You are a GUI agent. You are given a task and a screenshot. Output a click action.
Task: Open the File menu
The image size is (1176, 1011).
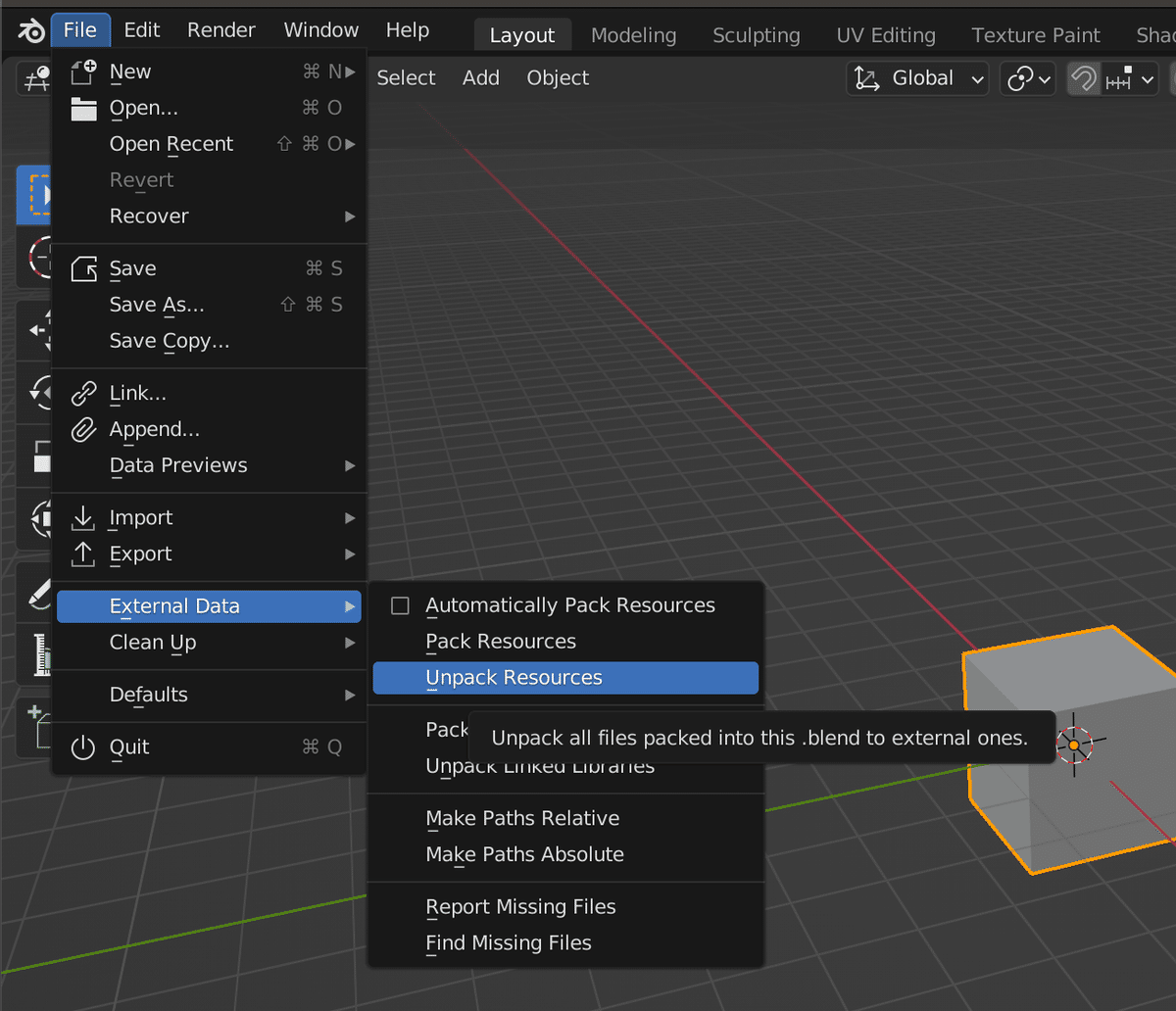[x=80, y=30]
